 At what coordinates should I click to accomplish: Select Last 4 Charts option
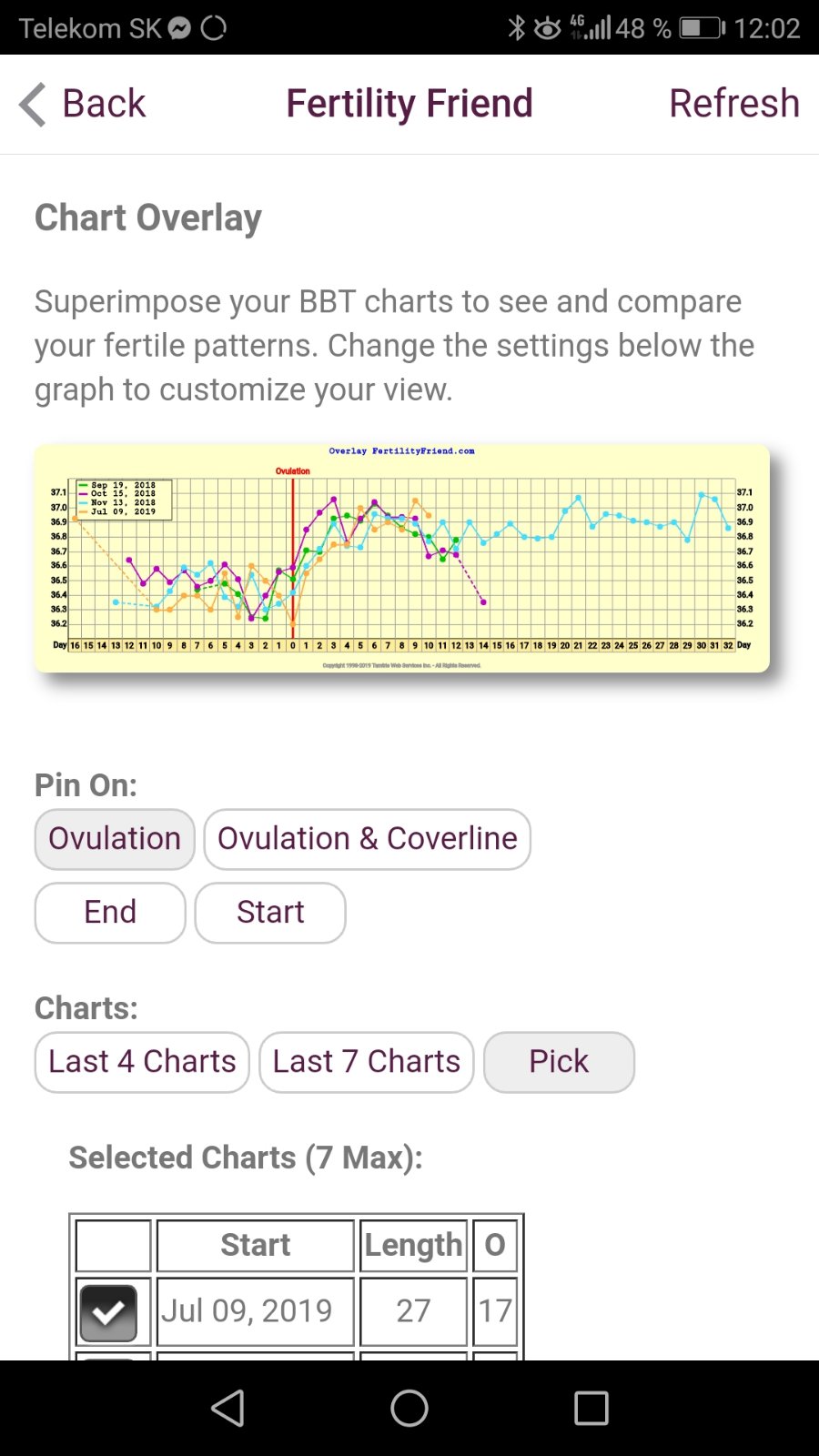142,1062
